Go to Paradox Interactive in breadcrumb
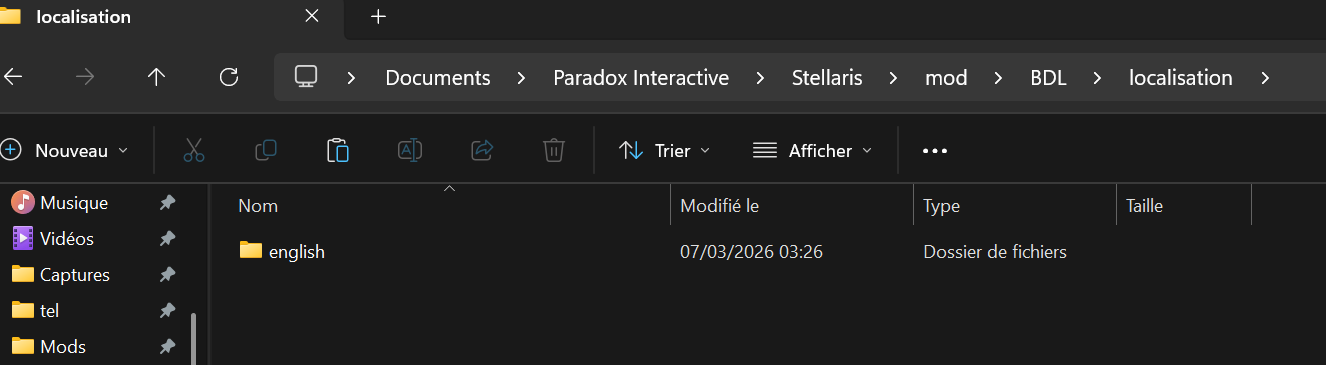 coord(641,78)
